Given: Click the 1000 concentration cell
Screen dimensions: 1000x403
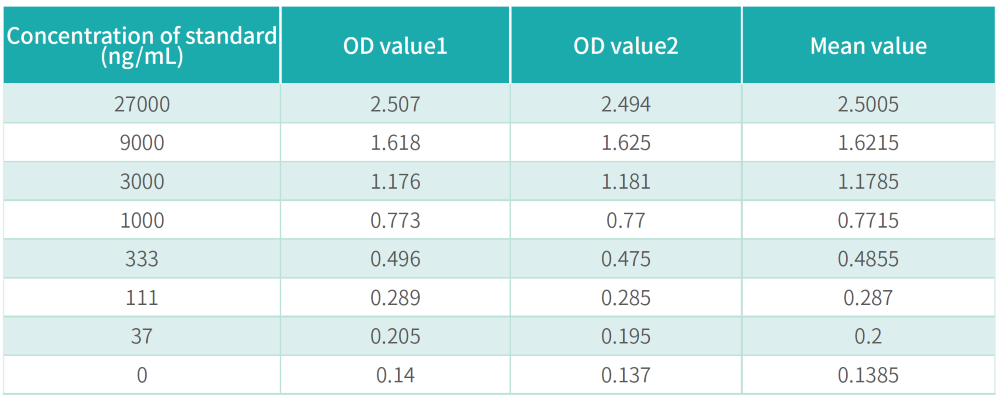Looking at the screenshot, I should tap(141, 220).
